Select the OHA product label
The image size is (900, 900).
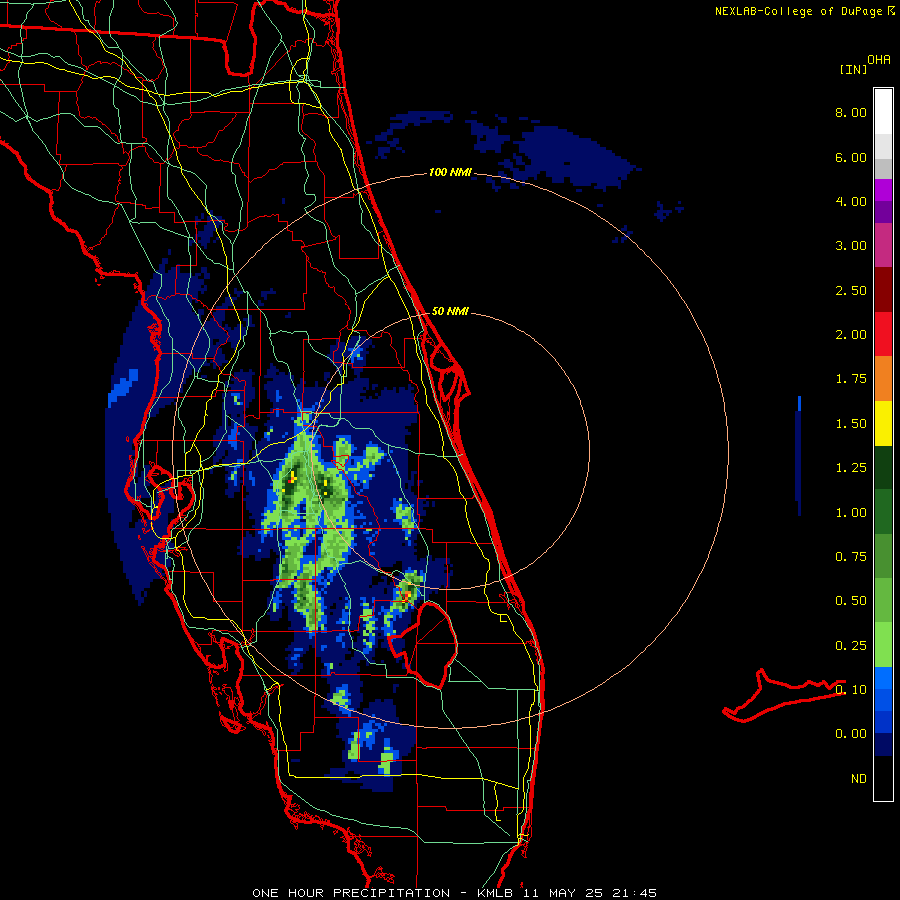879,60
